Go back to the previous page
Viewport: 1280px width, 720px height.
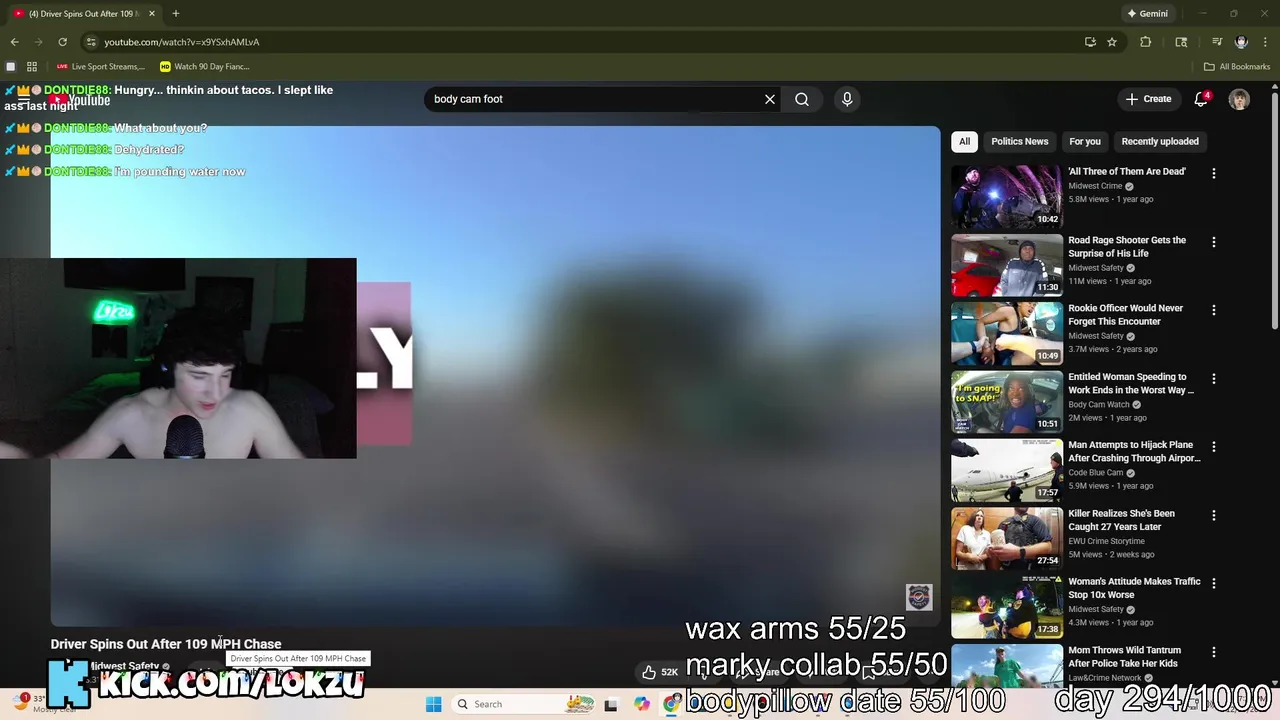(x=14, y=42)
